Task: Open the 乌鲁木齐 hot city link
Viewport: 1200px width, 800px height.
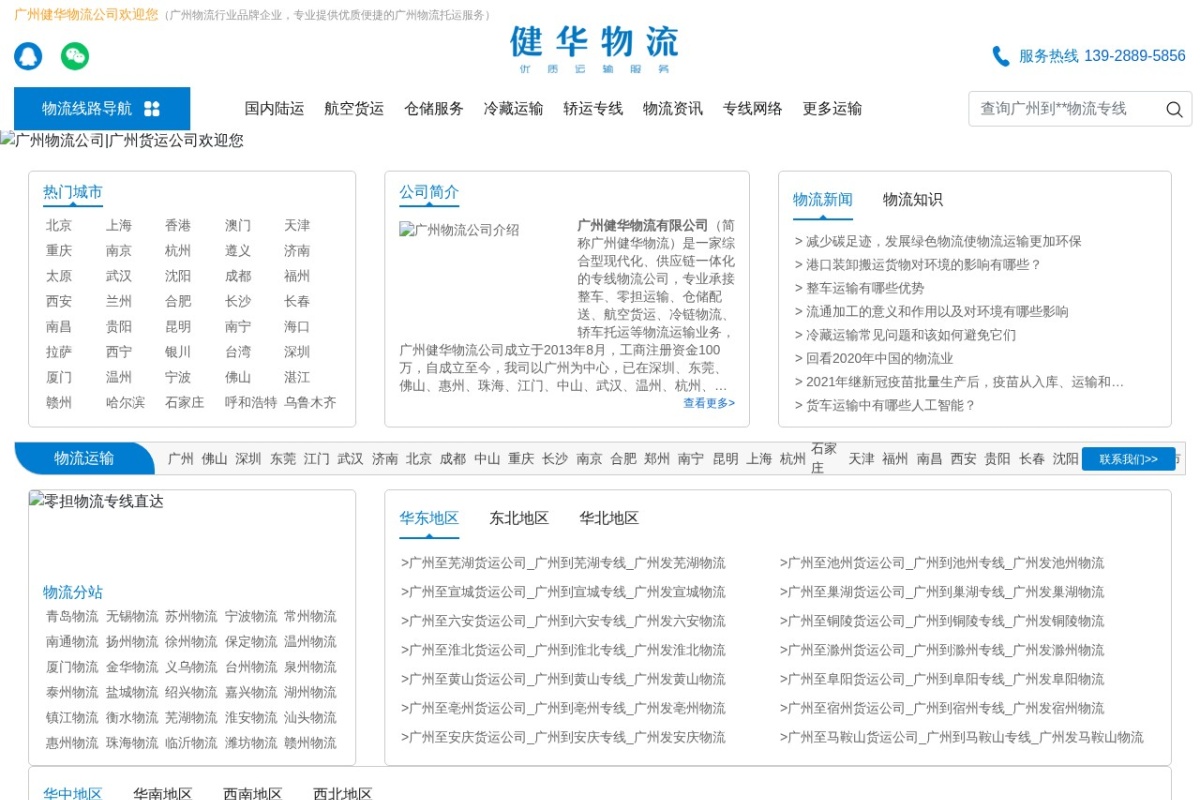Action: pyautogui.click(x=310, y=403)
